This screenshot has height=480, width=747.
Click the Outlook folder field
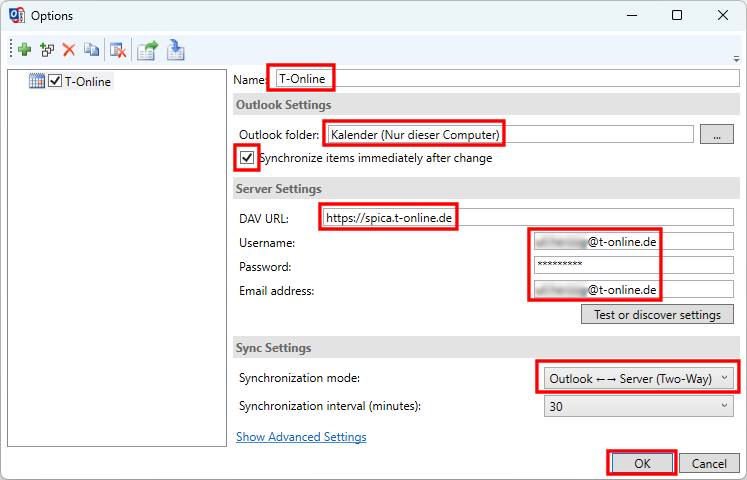[x=510, y=134]
